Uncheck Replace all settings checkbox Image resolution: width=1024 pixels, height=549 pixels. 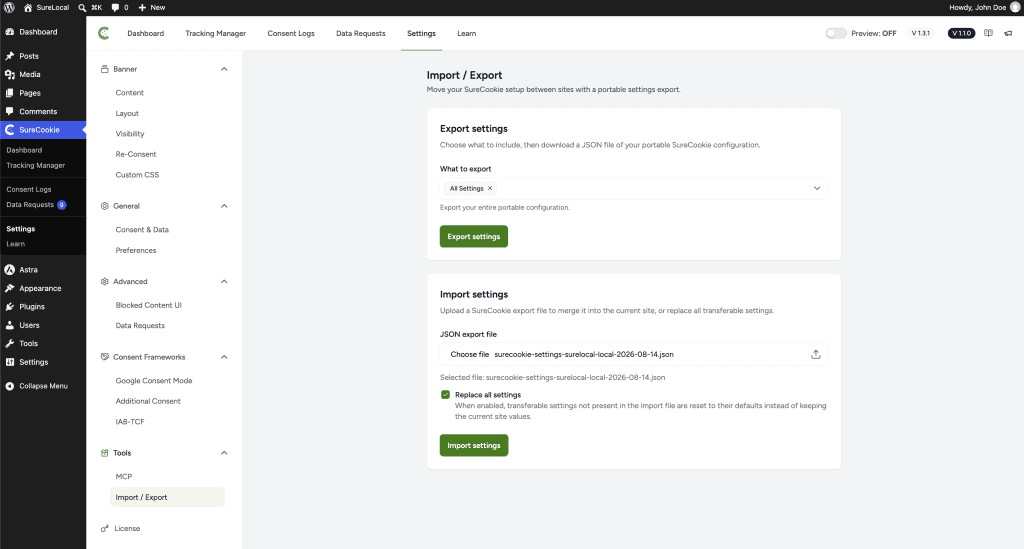[445, 395]
